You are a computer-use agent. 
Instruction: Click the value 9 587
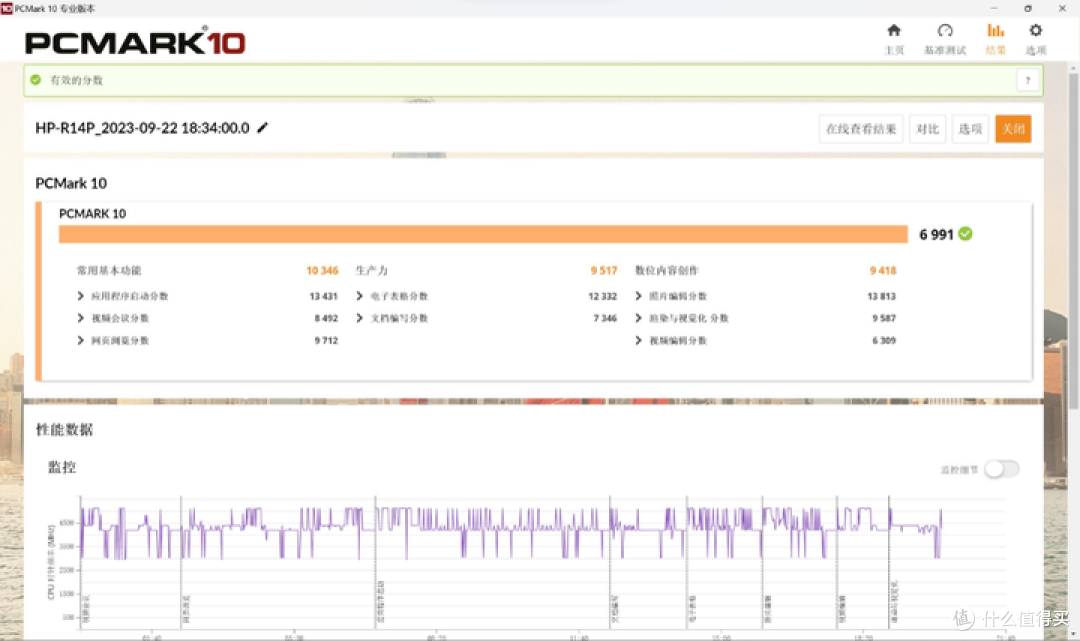pos(884,318)
